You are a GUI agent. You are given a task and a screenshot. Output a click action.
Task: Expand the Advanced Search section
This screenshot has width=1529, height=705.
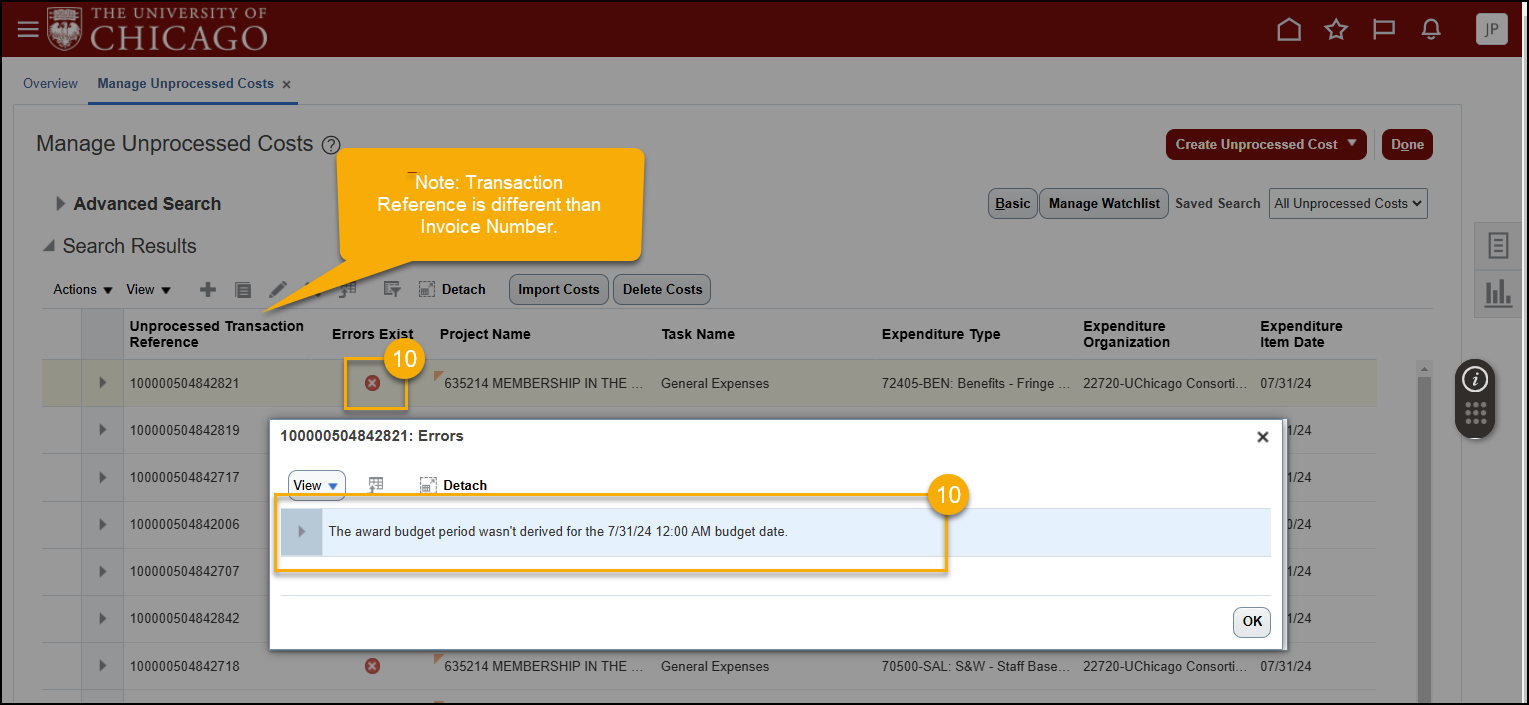pos(62,204)
